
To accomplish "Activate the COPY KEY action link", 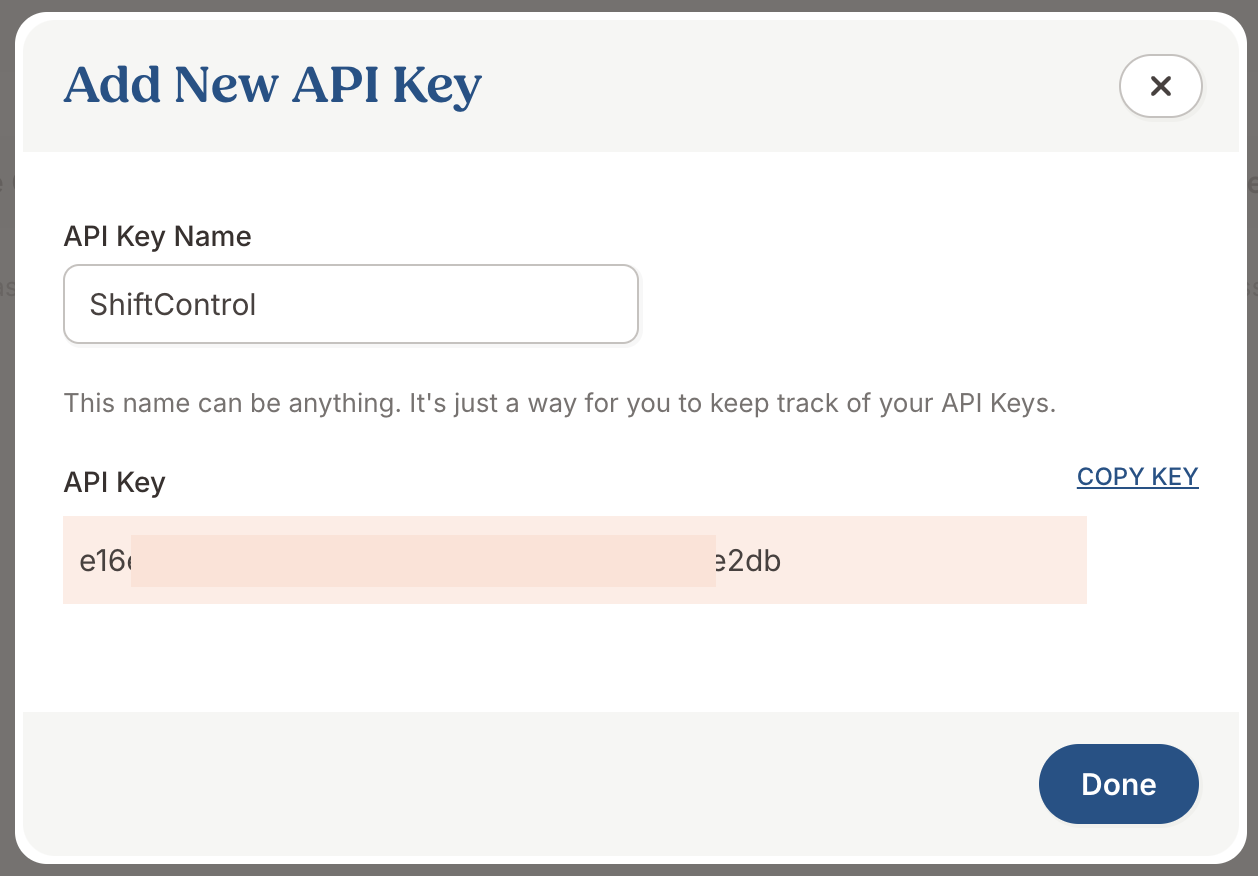I will [x=1137, y=477].
